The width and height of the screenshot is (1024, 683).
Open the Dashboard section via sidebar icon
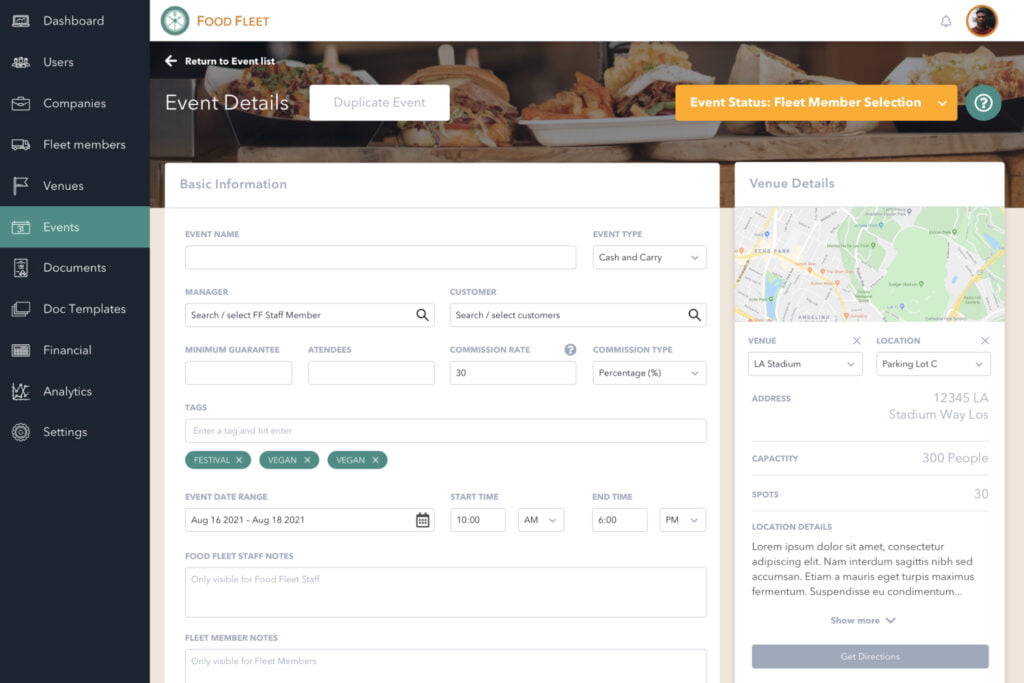point(21,21)
